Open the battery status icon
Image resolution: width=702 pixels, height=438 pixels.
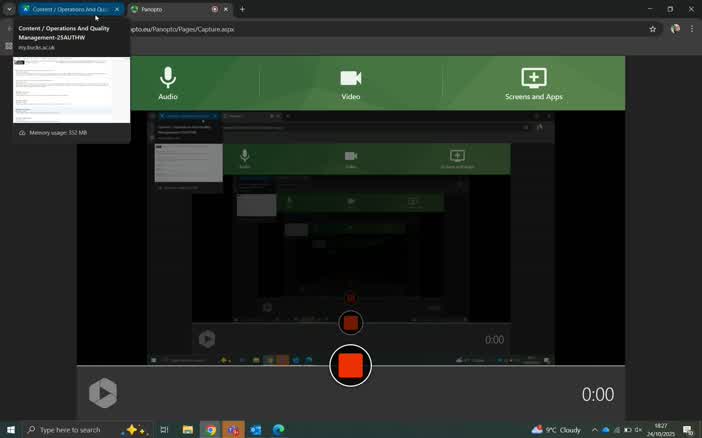coord(628,430)
